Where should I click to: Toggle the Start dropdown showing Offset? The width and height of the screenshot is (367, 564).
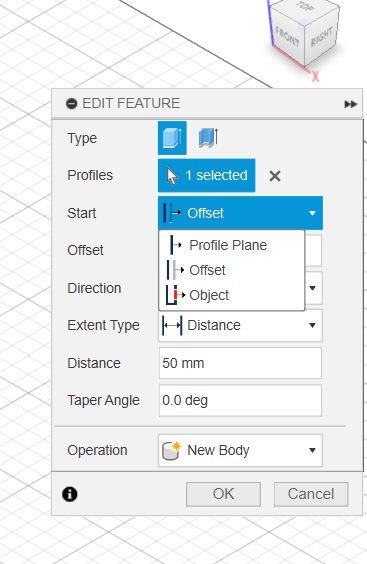240,213
